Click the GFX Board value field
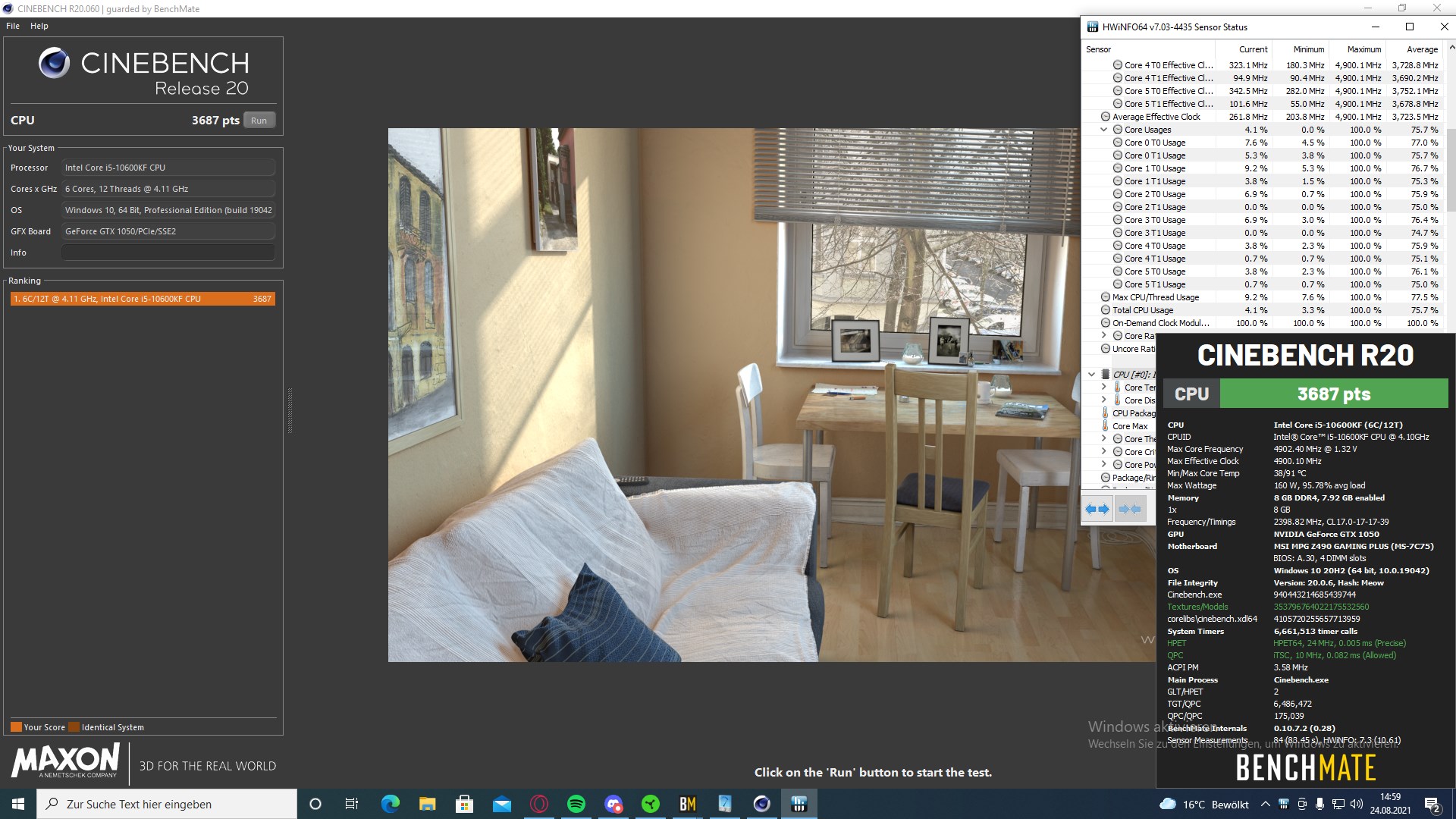This screenshot has height=819, width=1456. click(x=168, y=231)
